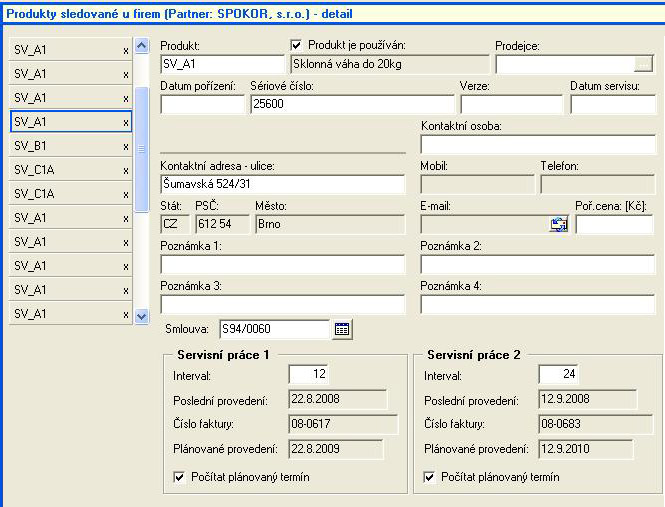Click the Interval field in Servisní práce 2
Viewport: 665px width, 507px height.
pyautogui.click(x=558, y=374)
